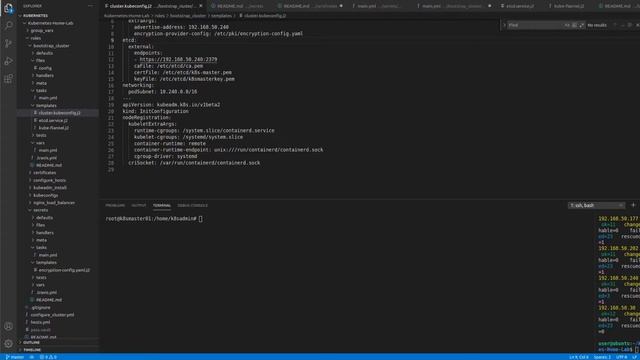This screenshot has height=360, width=640.
Task: Open errors and warnings status indicator
Action: click(x=48, y=357)
